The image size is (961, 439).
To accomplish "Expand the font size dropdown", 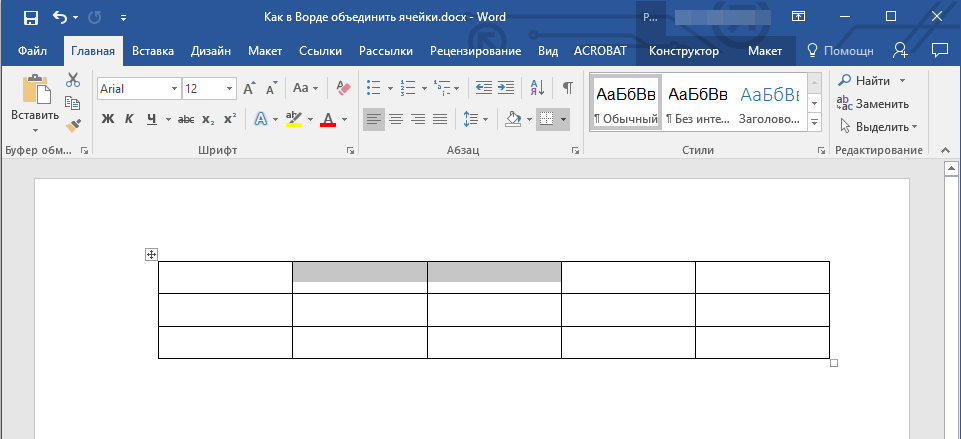I will (x=229, y=89).
